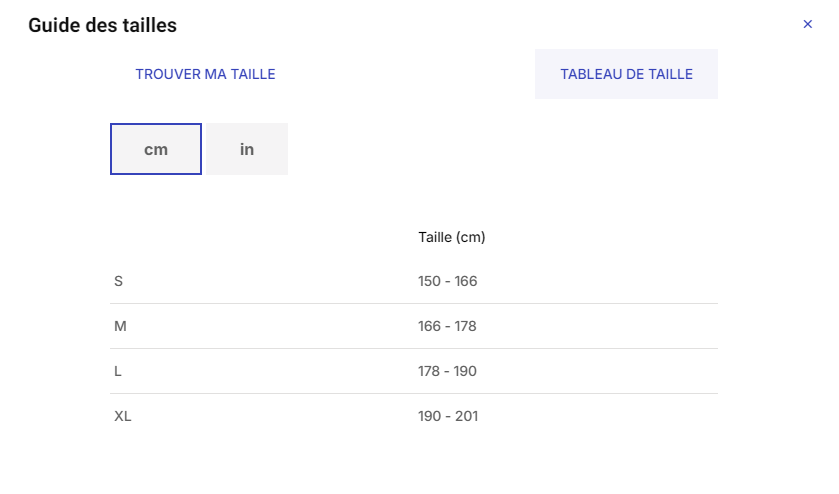Switch units to inches with in toggle
The height and width of the screenshot is (494, 839).
point(247,149)
